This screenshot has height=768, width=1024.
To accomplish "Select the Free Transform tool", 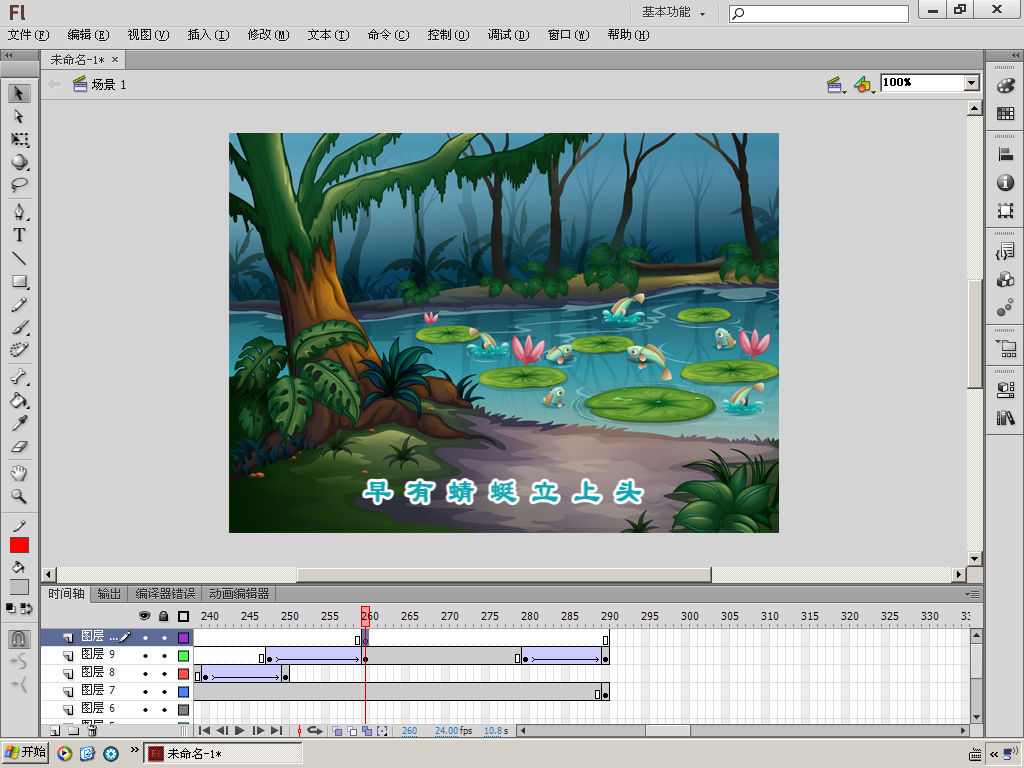I will tap(19, 139).
